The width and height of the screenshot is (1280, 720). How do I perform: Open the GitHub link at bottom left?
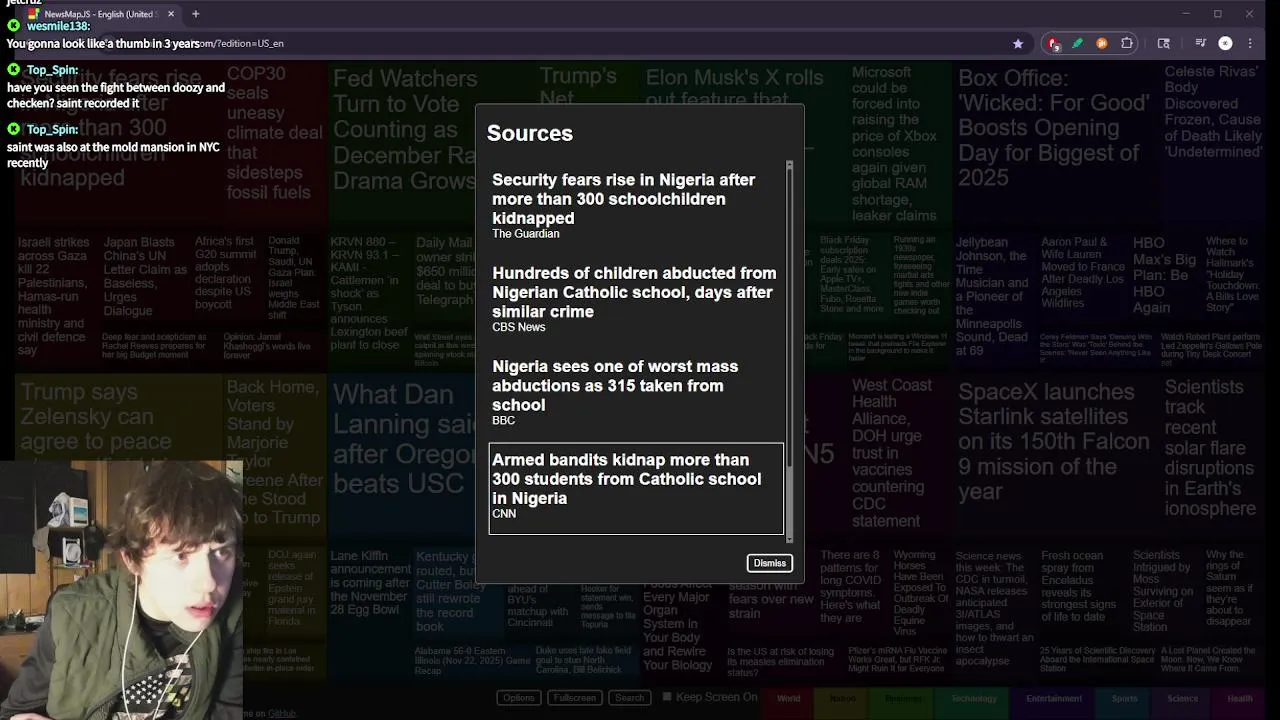pyautogui.click(x=281, y=713)
